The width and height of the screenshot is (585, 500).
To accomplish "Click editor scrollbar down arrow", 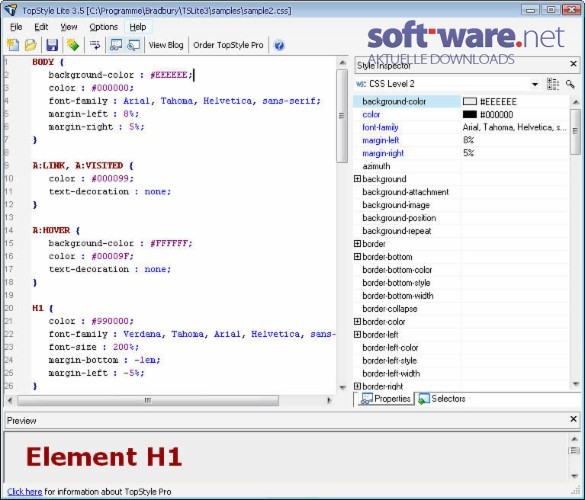I will (342, 387).
